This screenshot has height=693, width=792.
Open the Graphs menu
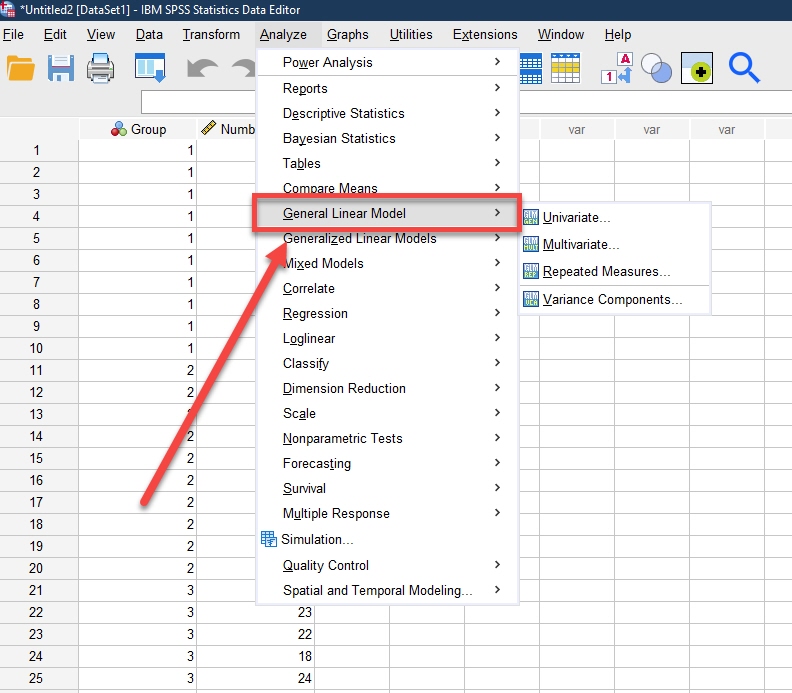click(x=348, y=34)
